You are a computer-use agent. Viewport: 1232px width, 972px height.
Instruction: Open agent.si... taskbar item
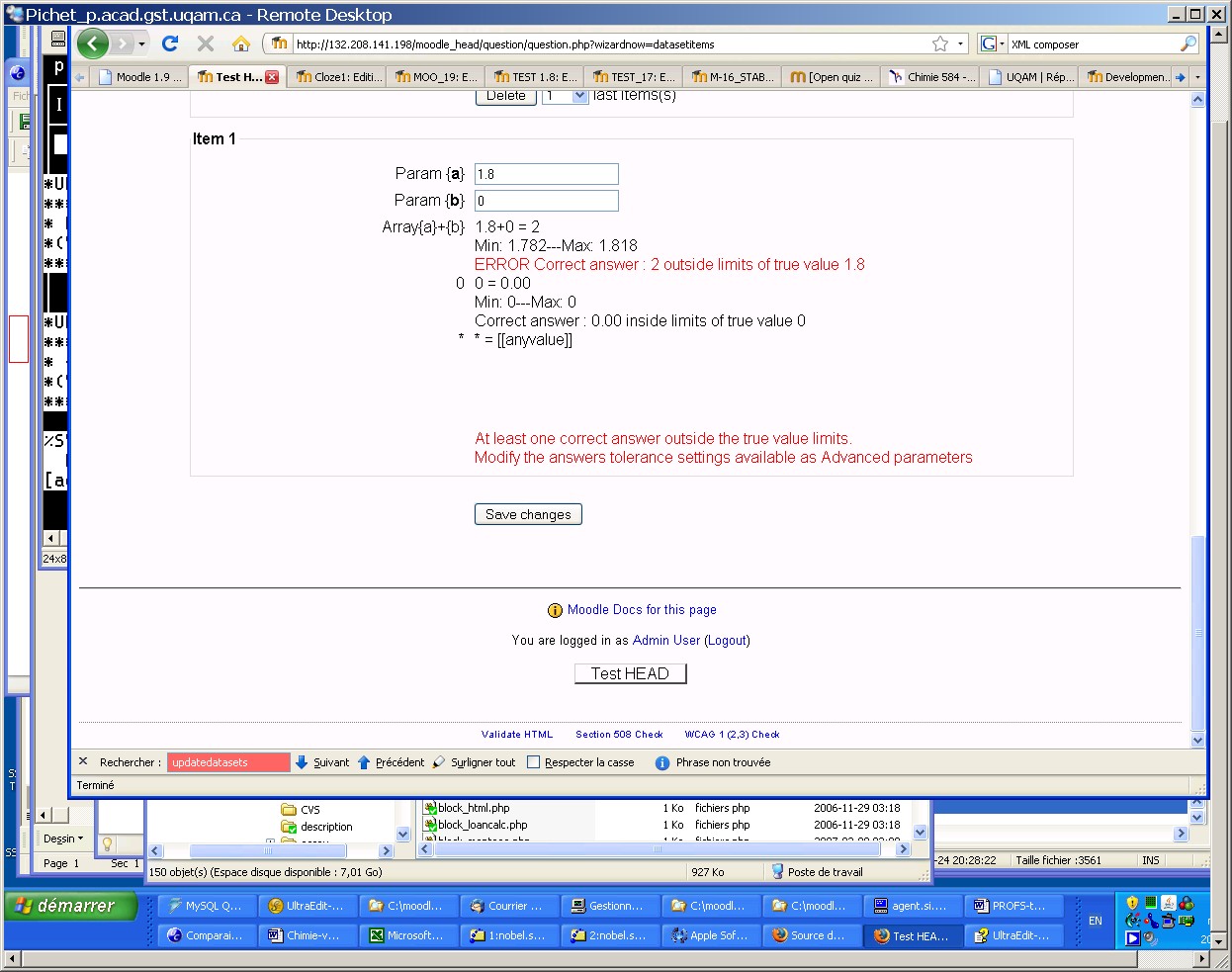pos(912,906)
